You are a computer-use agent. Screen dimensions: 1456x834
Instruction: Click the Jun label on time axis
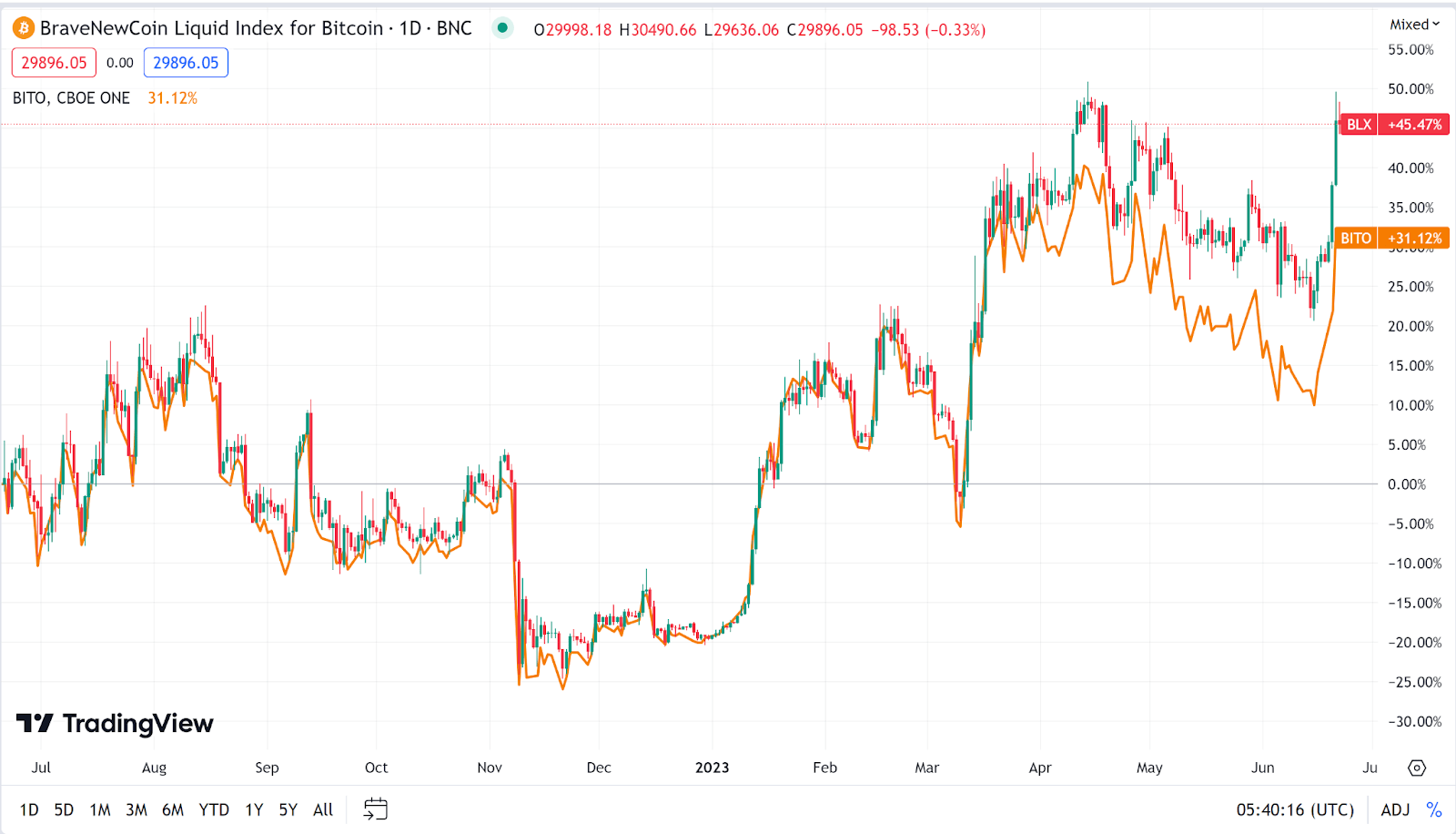click(x=1263, y=768)
